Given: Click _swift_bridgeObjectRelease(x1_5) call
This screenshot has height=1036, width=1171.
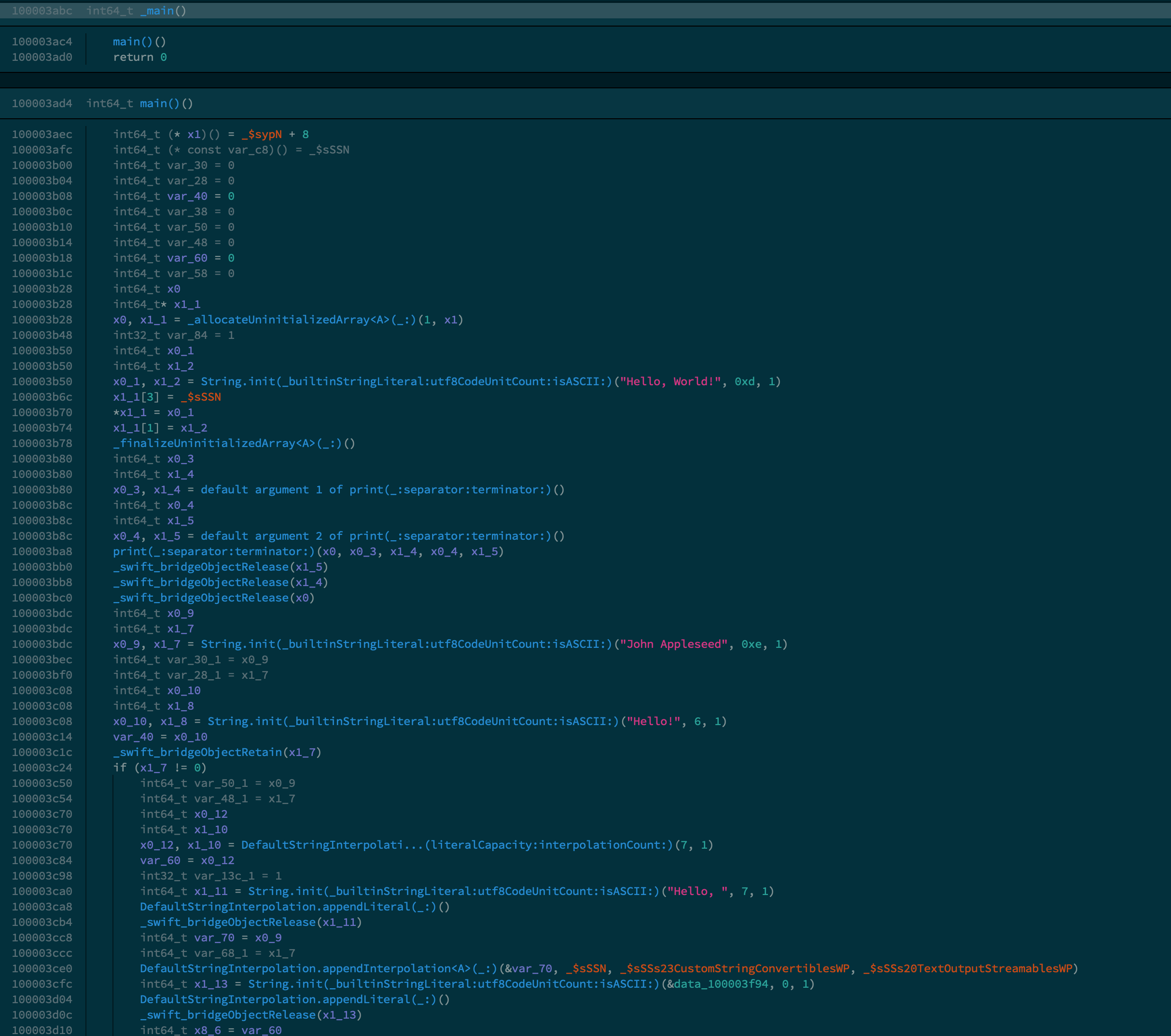Looking at the screenshot, I should (221, 568).
